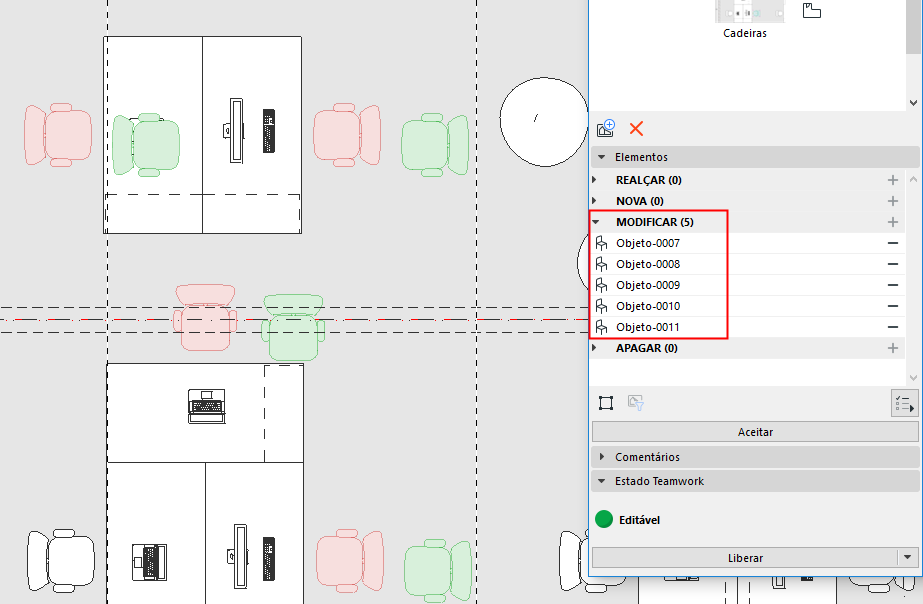The image size is (923, 604).
Task: Click the red X delete change icon
Action: (x=636, y=128)
